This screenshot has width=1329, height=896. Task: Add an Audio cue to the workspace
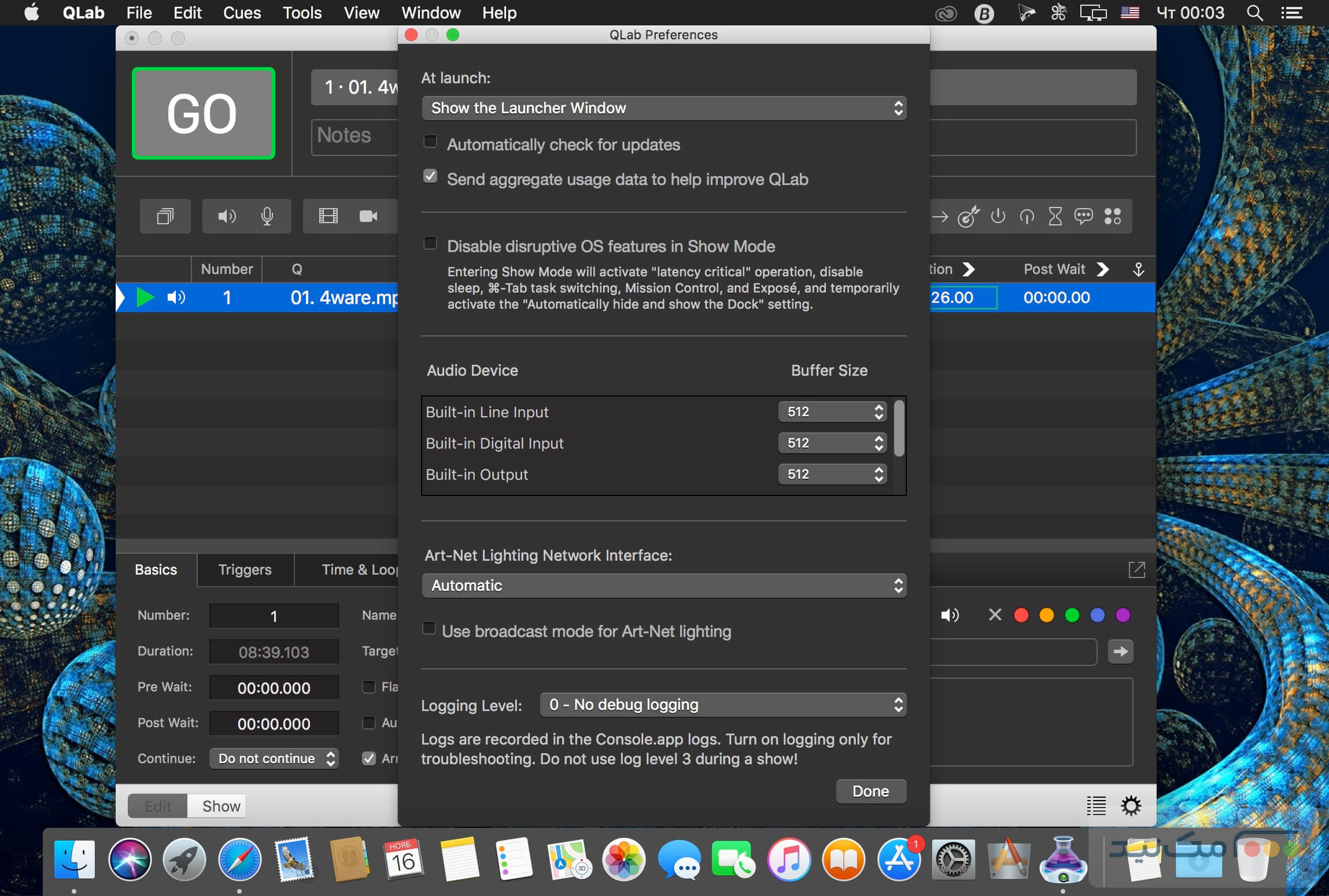coord(227,216)
